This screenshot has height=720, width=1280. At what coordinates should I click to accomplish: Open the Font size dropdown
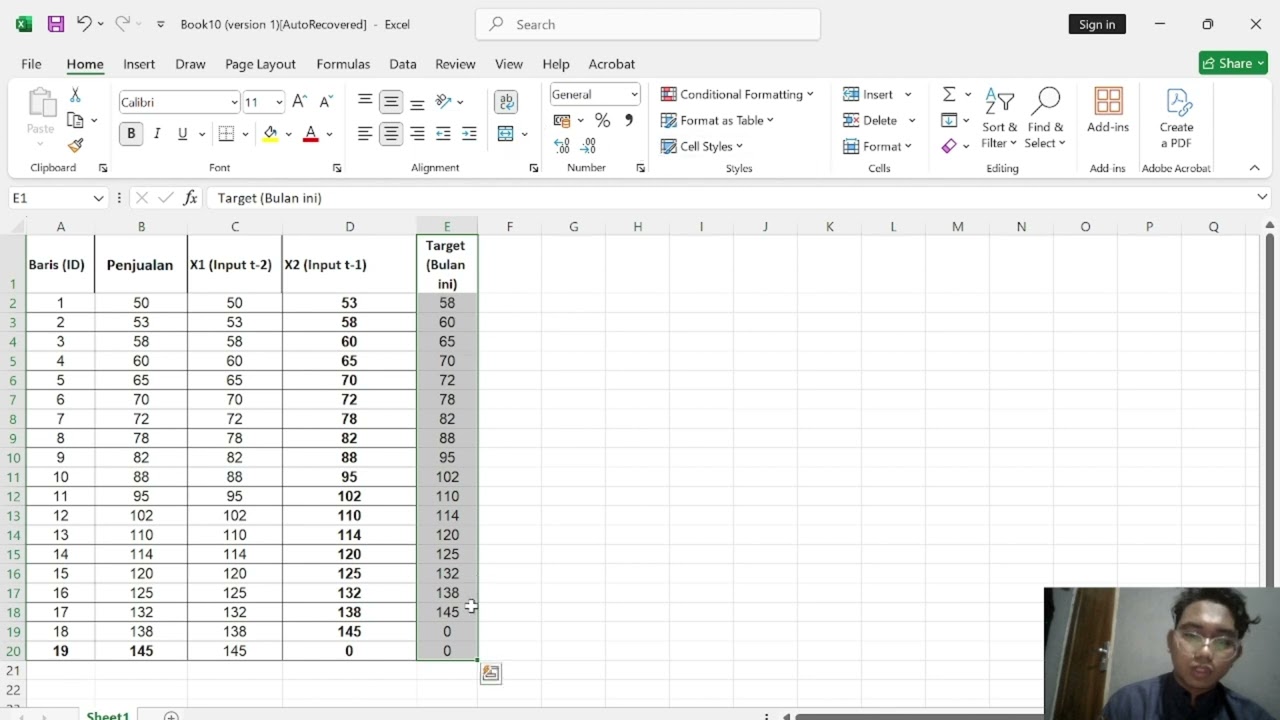click(x=279, y=102)
